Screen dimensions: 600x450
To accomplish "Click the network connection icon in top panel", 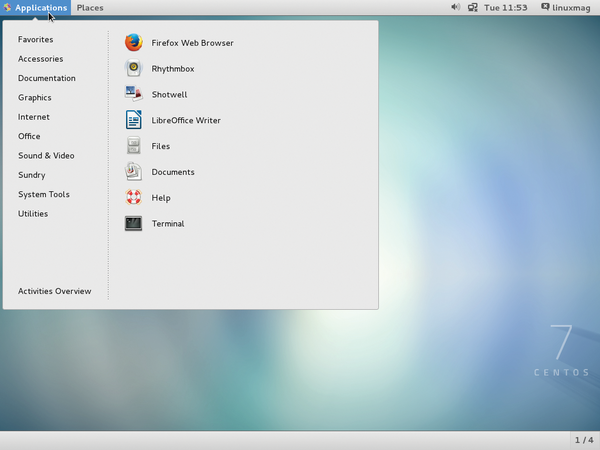I will coord(473,7).
